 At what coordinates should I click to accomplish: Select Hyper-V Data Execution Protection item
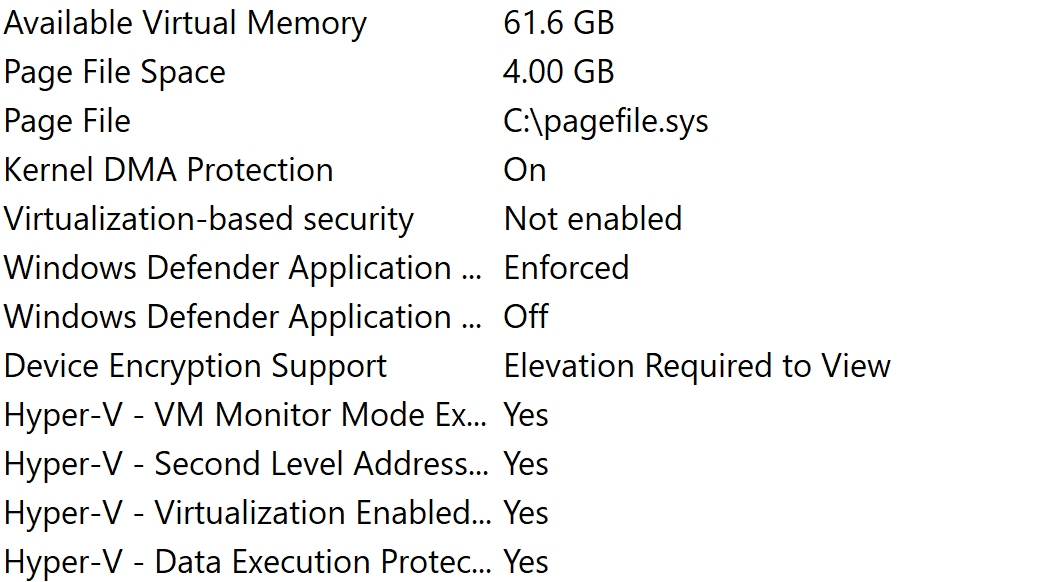(x=247, y=562)
